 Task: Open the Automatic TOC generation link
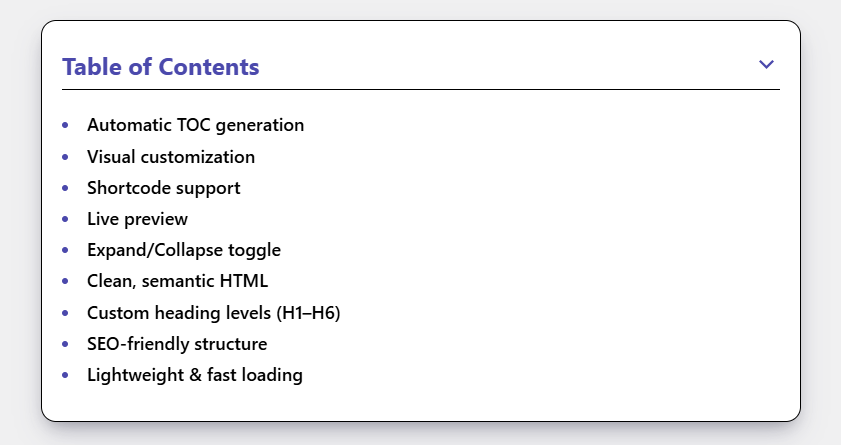coord(195,125)
